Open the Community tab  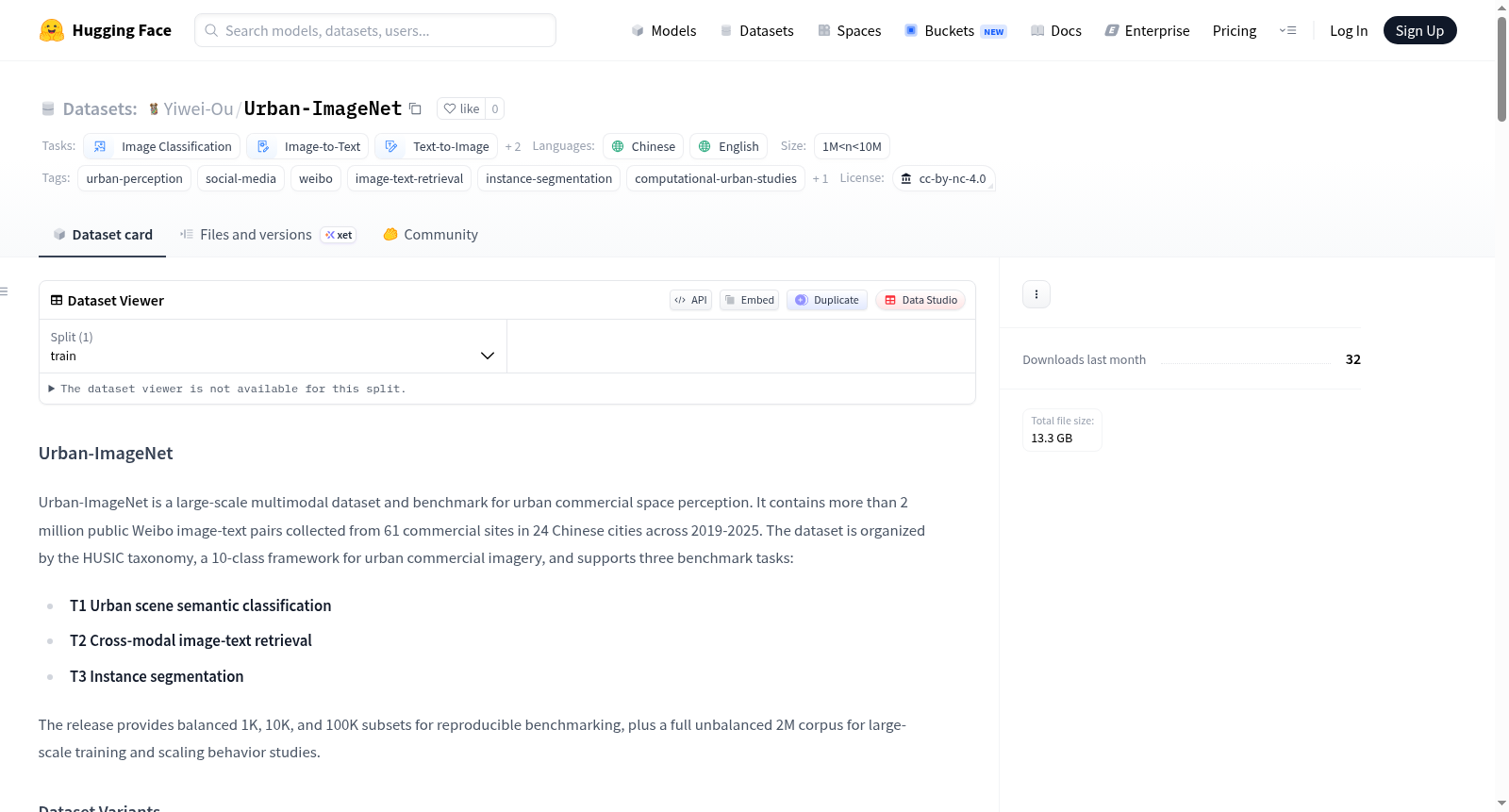(430, 235)
